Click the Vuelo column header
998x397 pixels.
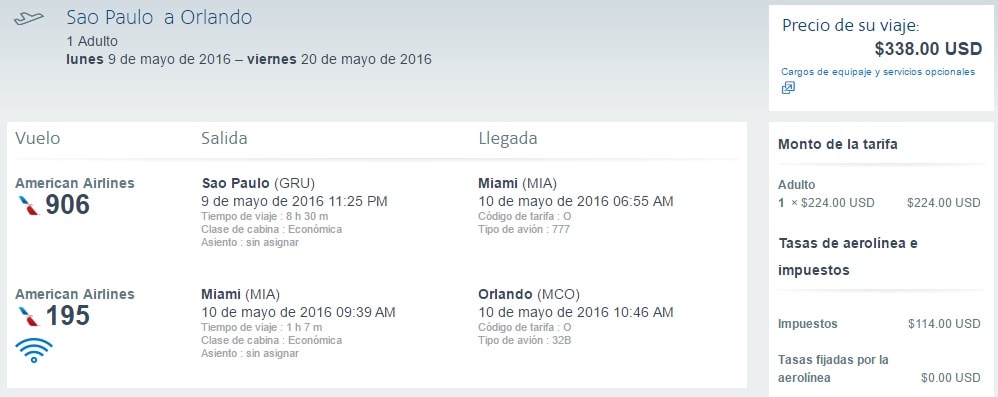click(38, 138)
